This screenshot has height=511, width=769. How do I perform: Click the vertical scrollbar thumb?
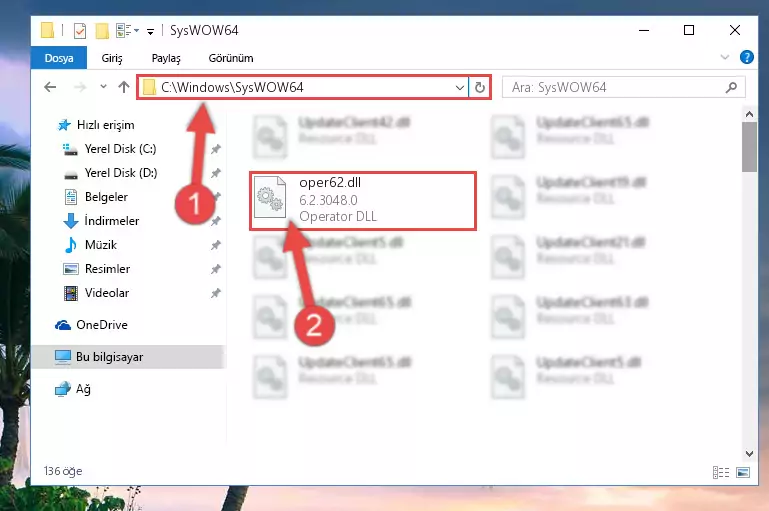click(749, 147)
